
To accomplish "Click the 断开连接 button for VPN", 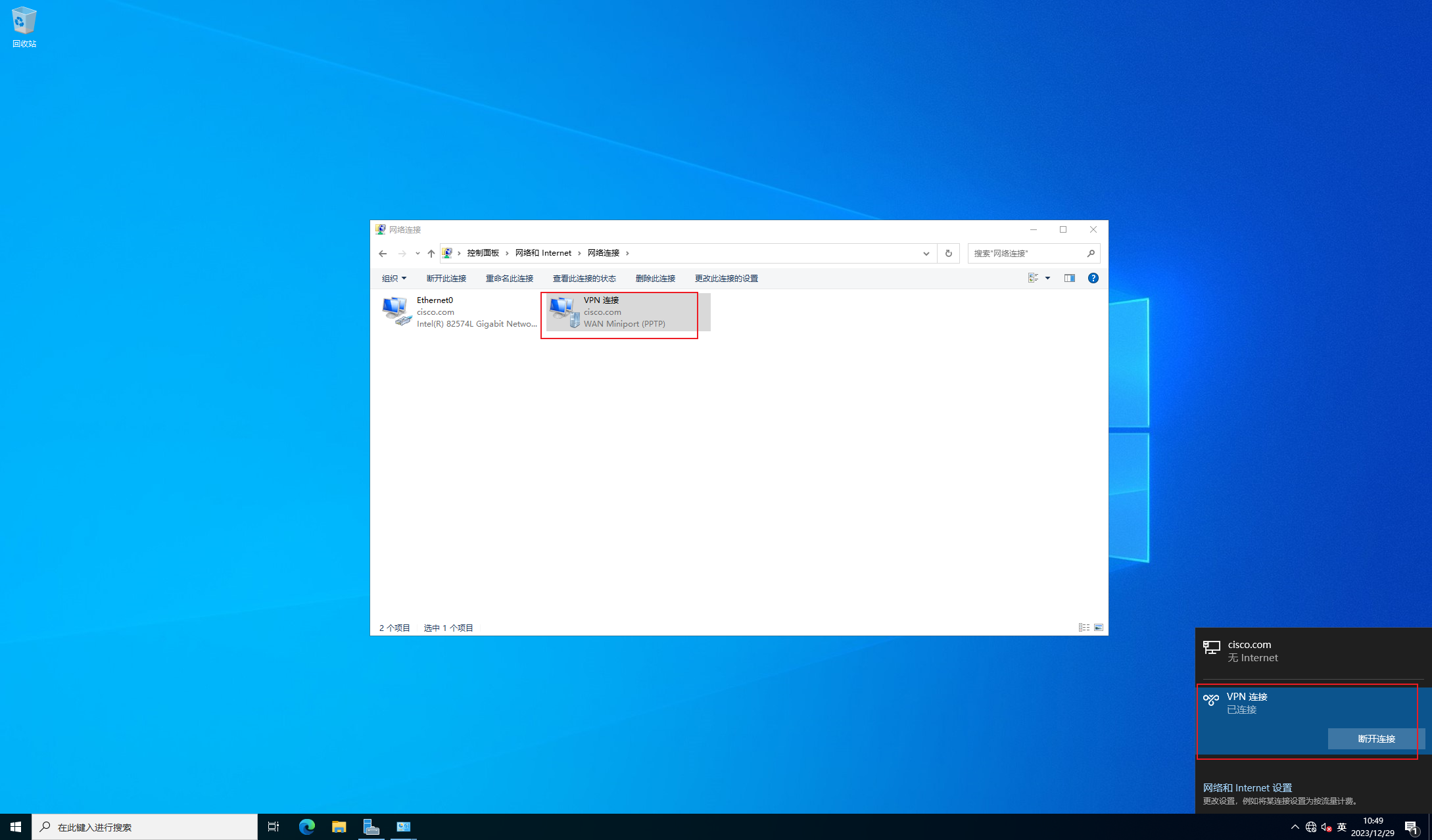I will click(1376, 739).
